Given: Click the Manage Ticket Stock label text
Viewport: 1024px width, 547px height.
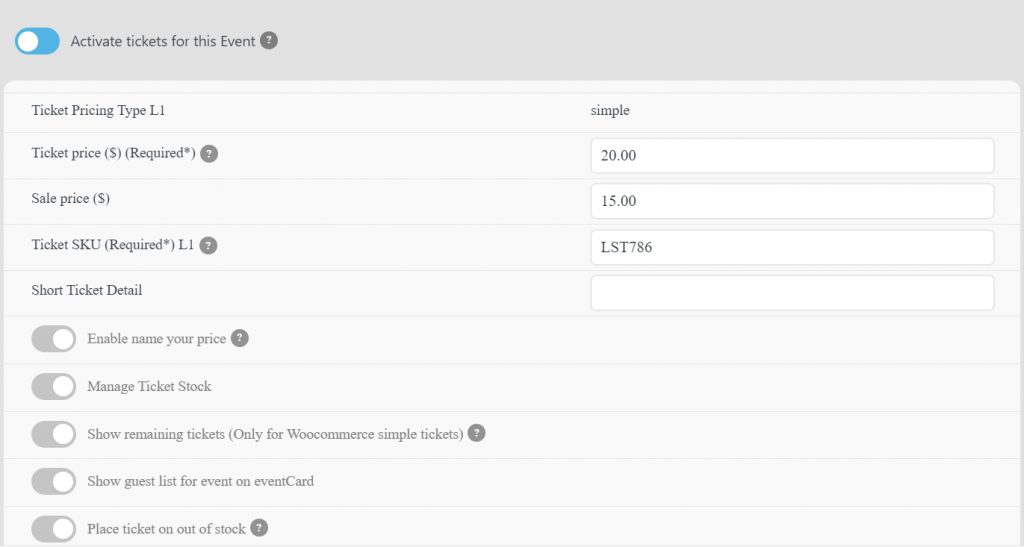Looking at the screenshot, I should pos(150,386).
